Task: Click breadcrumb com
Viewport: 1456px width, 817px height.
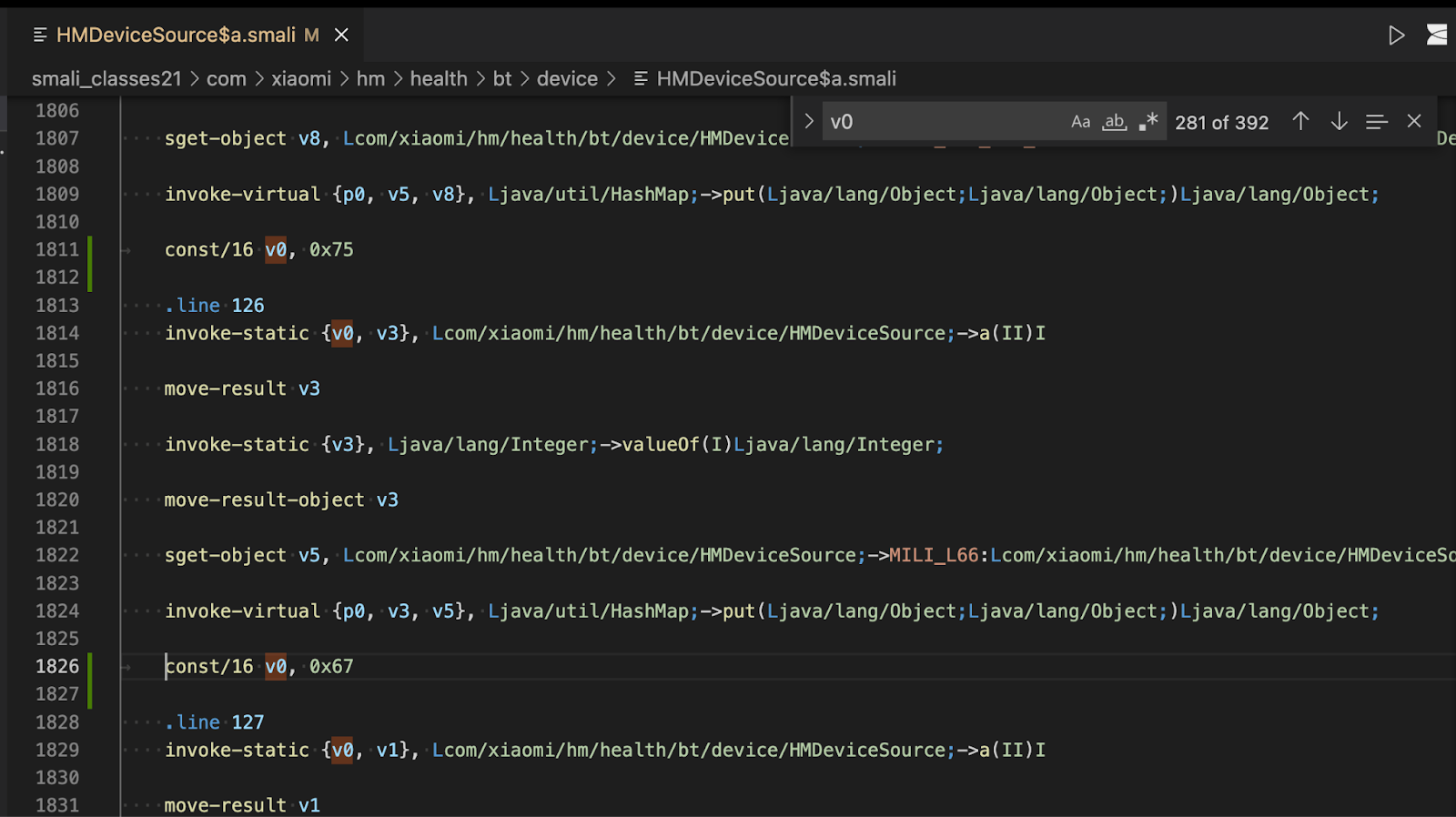Action: click(x=227, y=79)
